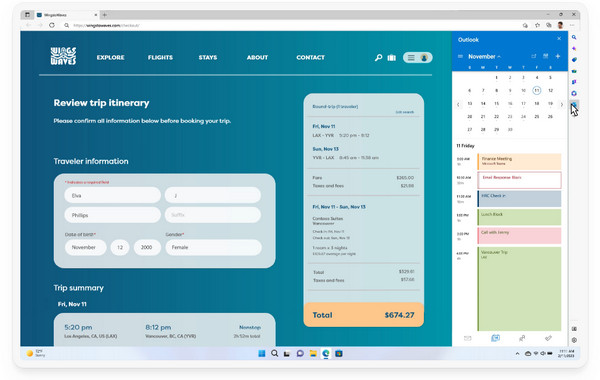
Task: Switch to Outlook People tab at panel bottom
Action: coord(522,338)
